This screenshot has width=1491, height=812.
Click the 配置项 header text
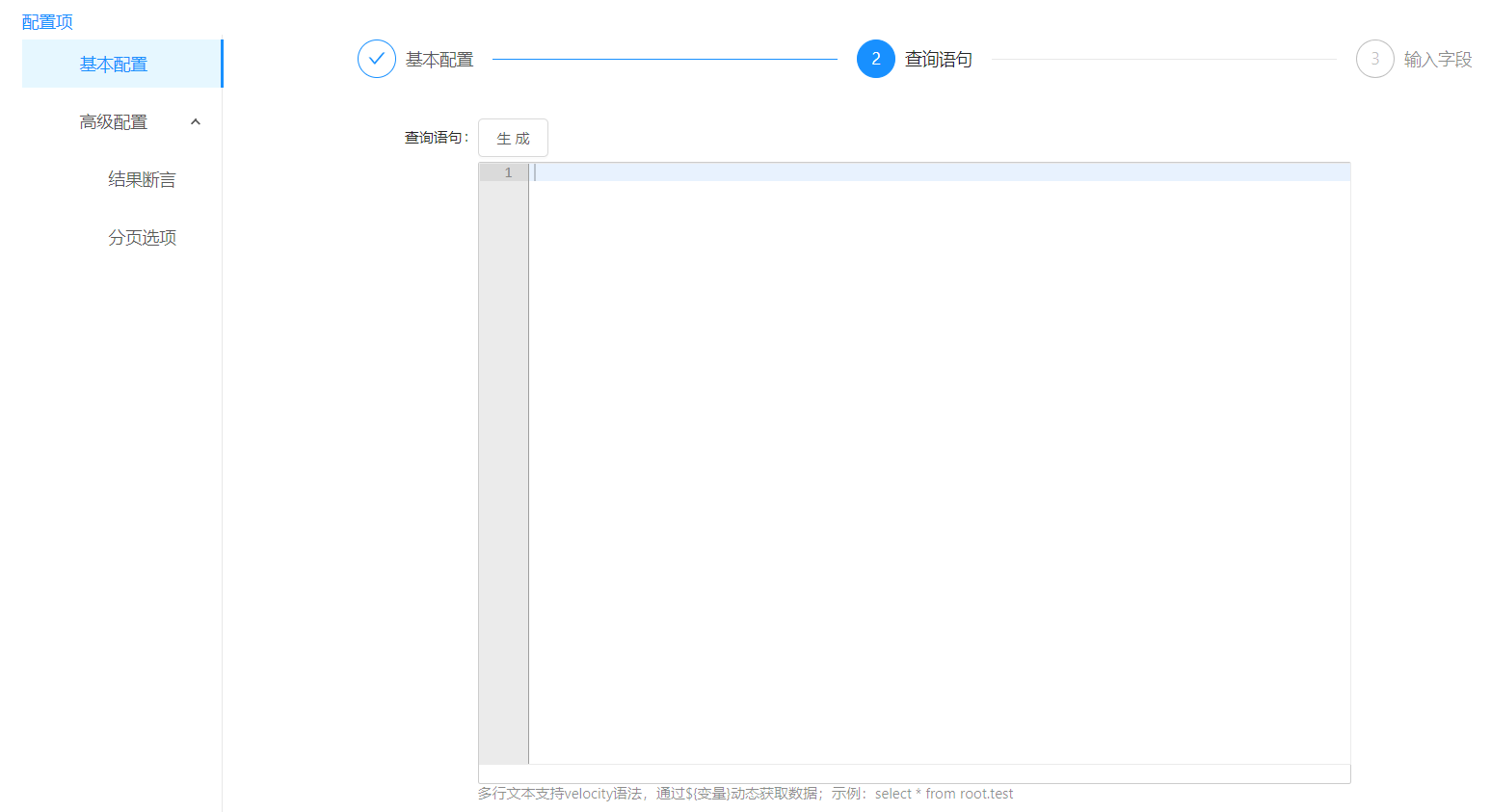47,22
